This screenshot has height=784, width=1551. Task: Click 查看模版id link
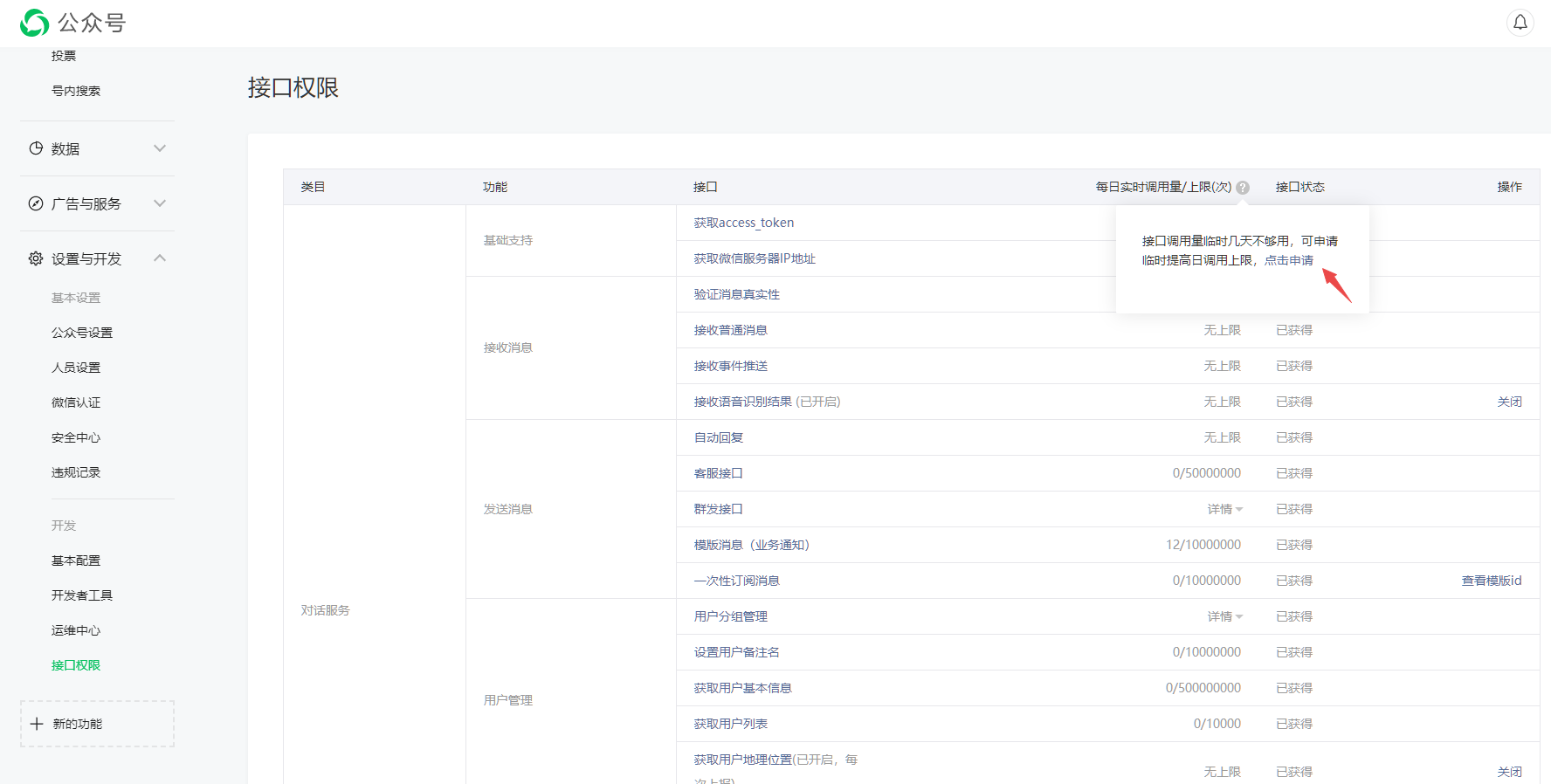click(x=1492, y=581)
